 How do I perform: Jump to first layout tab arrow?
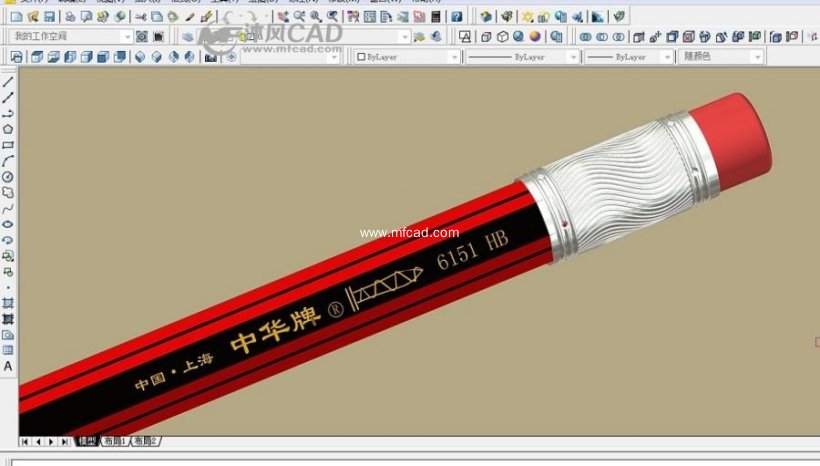pyautogui.click(x=25, y=442)
